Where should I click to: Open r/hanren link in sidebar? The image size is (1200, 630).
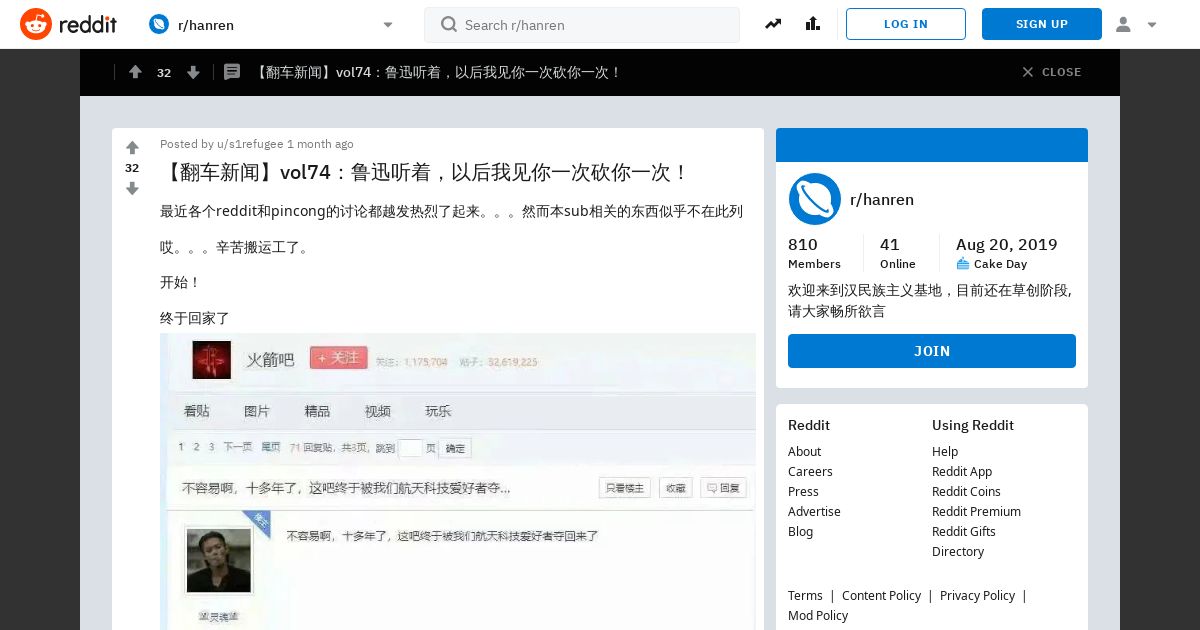[x=882, y=199]
